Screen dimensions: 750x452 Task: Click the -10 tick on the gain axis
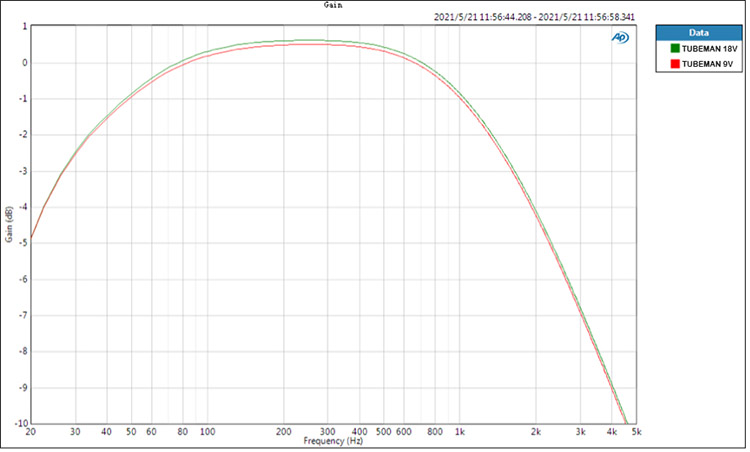[x=20, y=423]
